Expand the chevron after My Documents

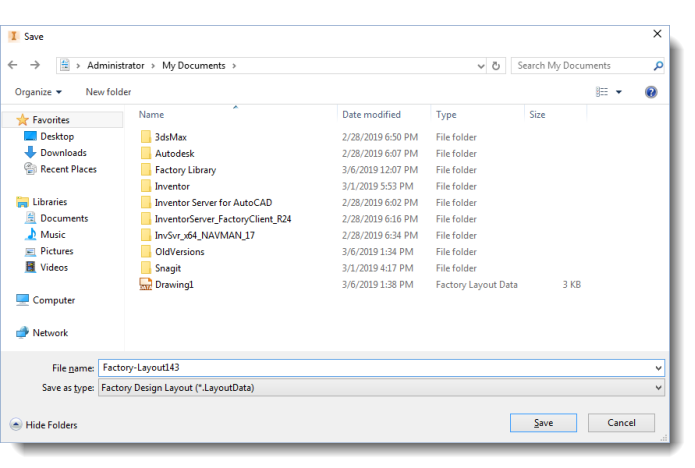pos(234,66)
